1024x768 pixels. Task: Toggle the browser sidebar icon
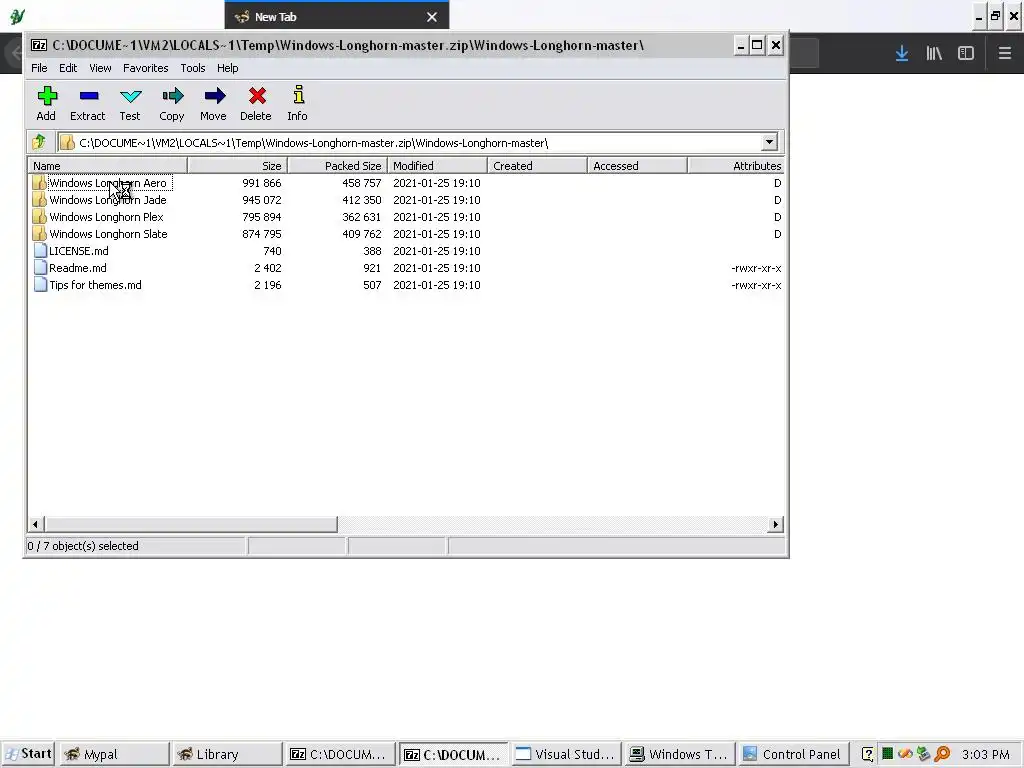(966, 53)
